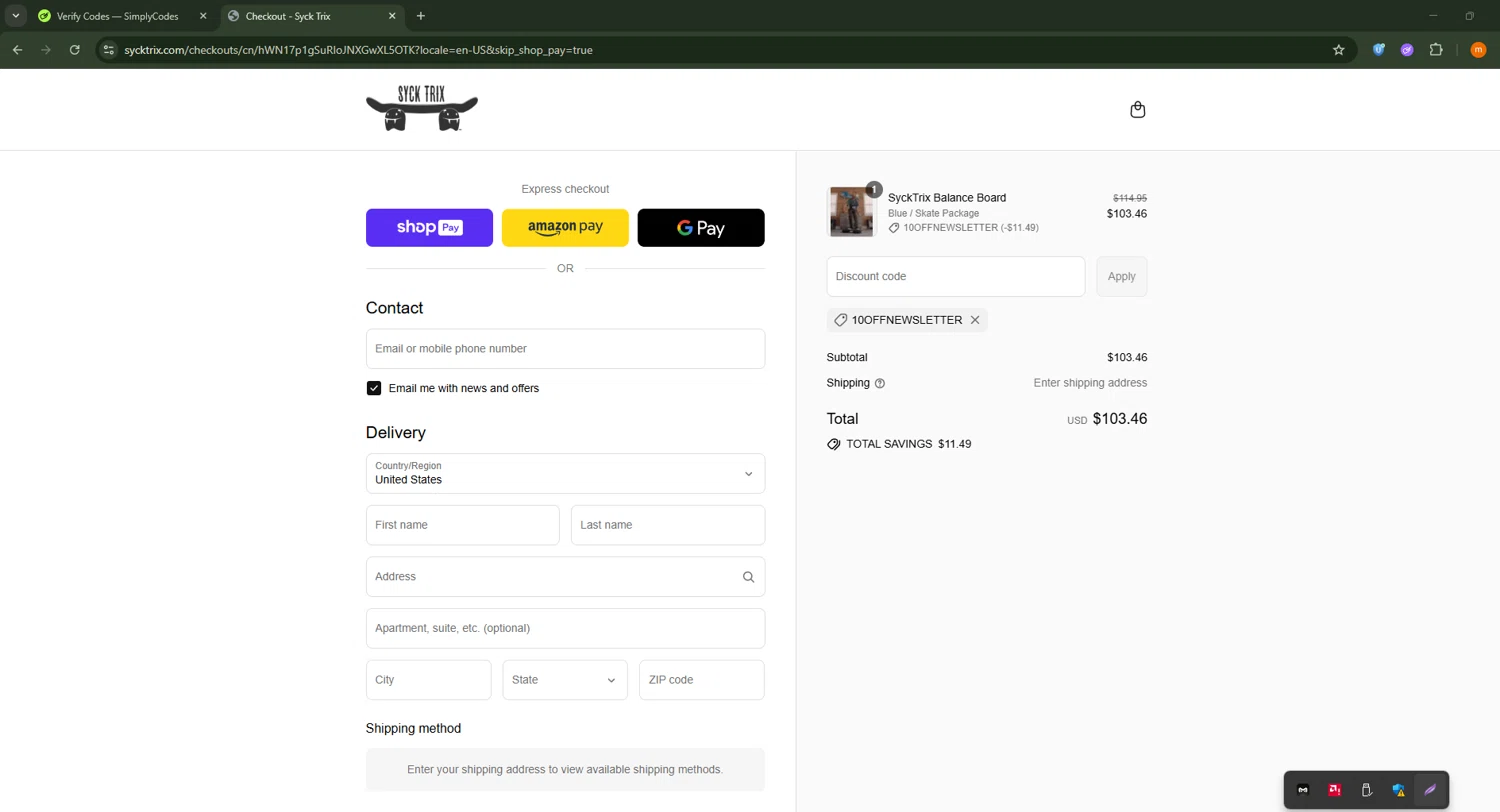
Task: Open the red AMD software tray icon
Action: [1335, 790]
